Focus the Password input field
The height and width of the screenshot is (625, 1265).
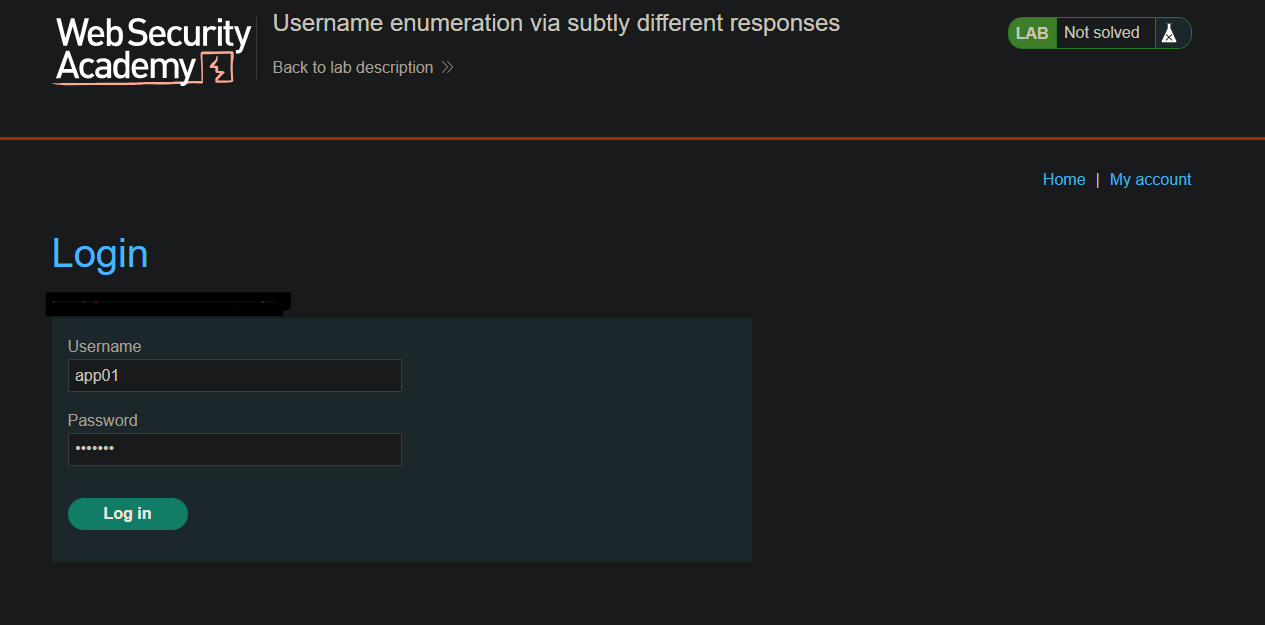tap(235, 450)
